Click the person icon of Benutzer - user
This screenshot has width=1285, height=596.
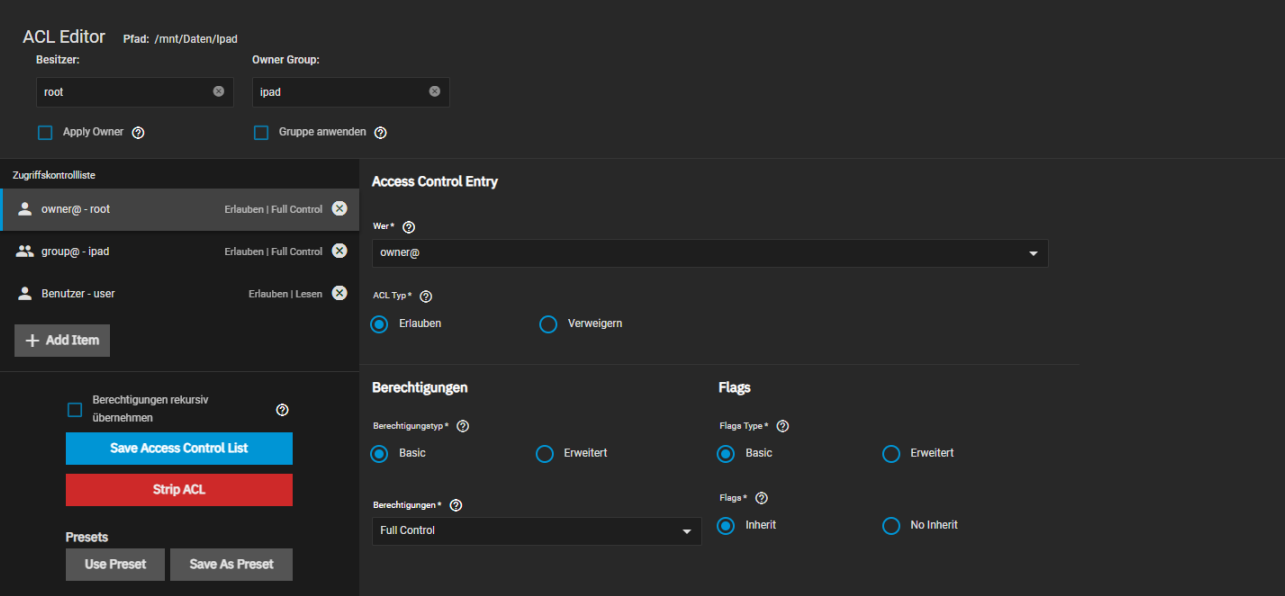click(x=25, y=293)
